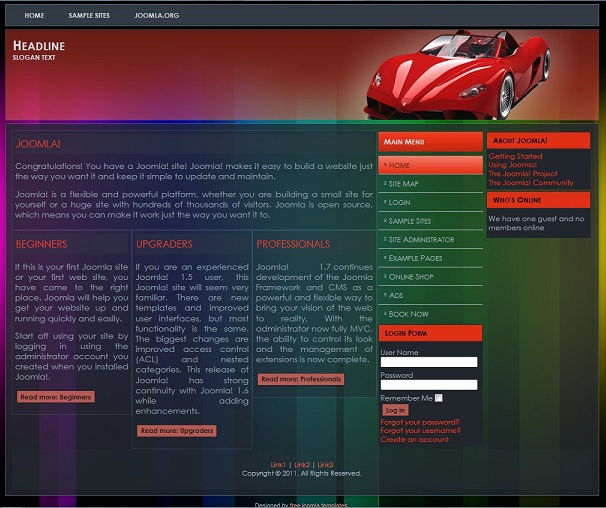Open The Joomla! Community link
This screenshot has width=606, height=508.
(531, 182)
